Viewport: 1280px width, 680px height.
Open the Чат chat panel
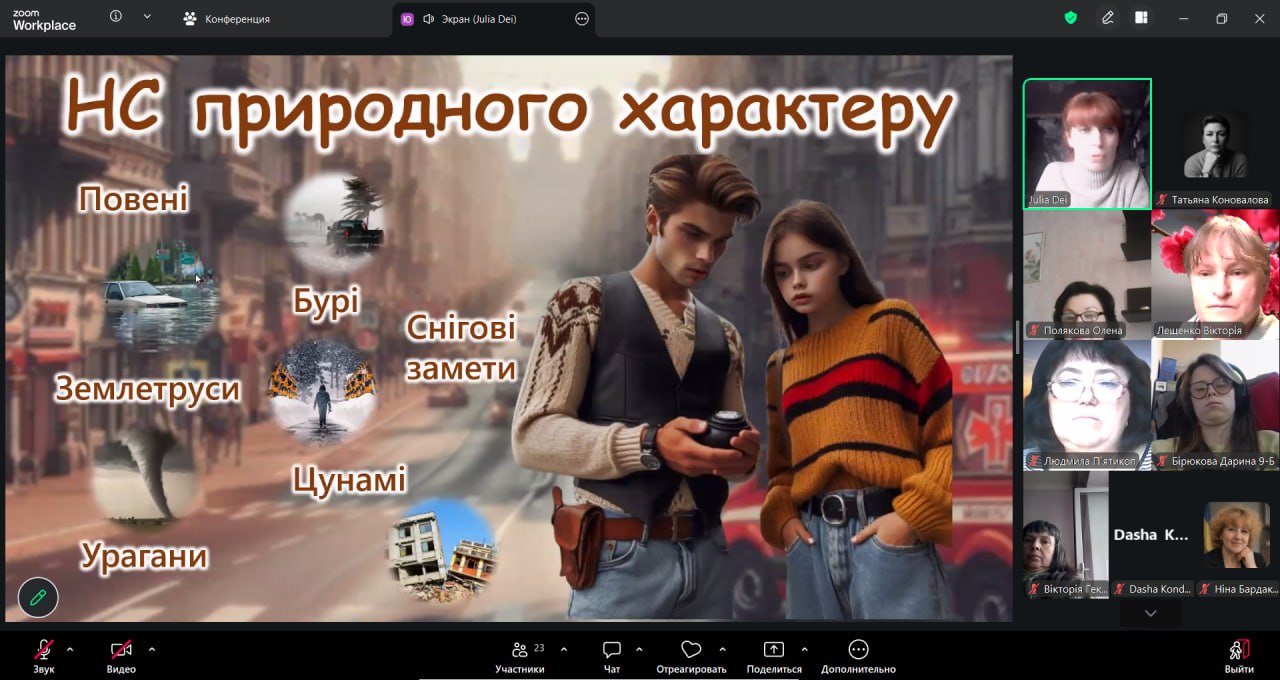click(x=612, y=650)
